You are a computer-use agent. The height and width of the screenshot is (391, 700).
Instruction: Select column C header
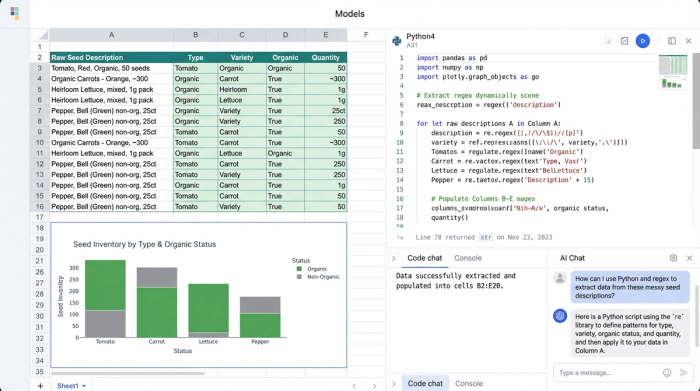pyautogui.click(x=242, y=35)
